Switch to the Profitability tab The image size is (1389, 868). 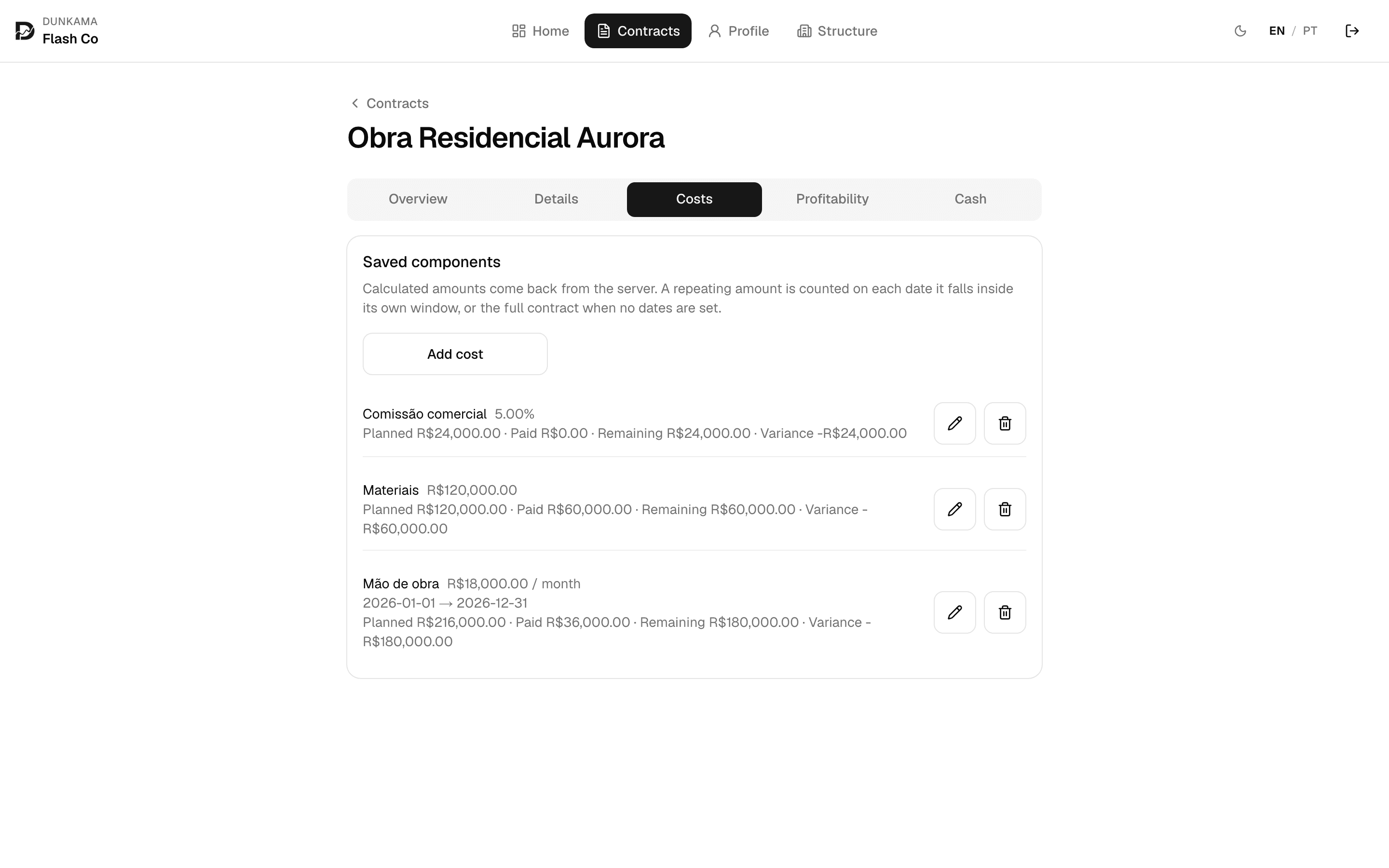(x=832, y=199)
